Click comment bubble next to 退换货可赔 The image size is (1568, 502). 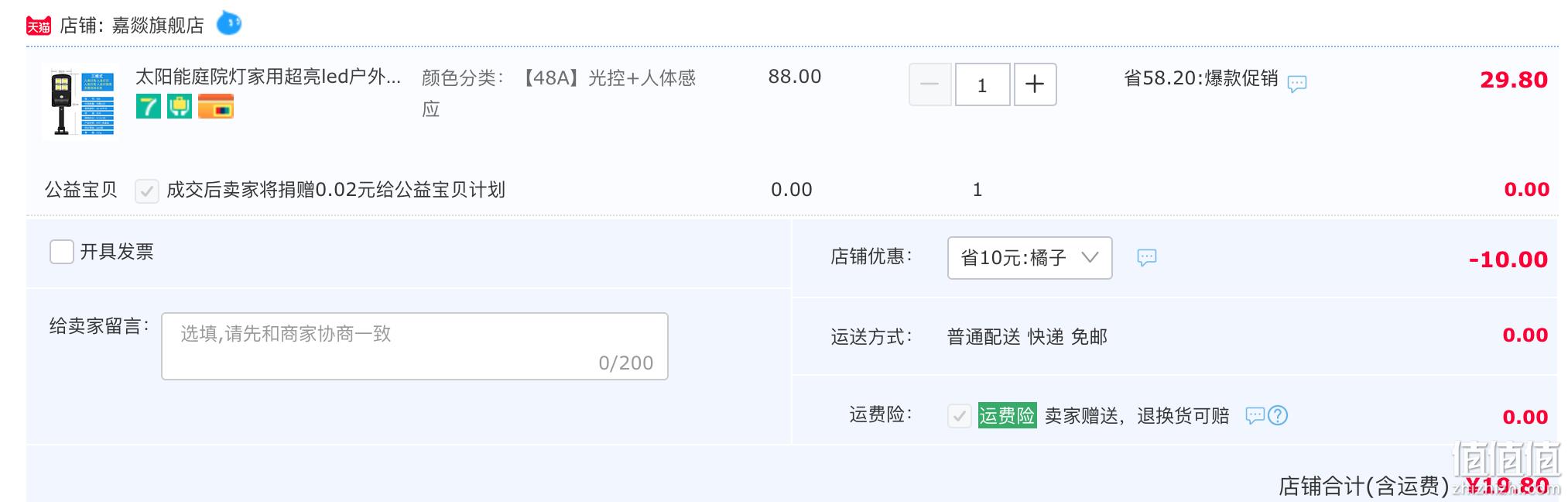point(1255,415)
